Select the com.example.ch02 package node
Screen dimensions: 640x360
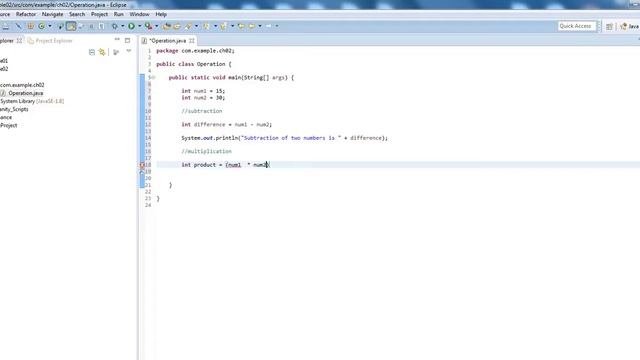tap(22, 85)
